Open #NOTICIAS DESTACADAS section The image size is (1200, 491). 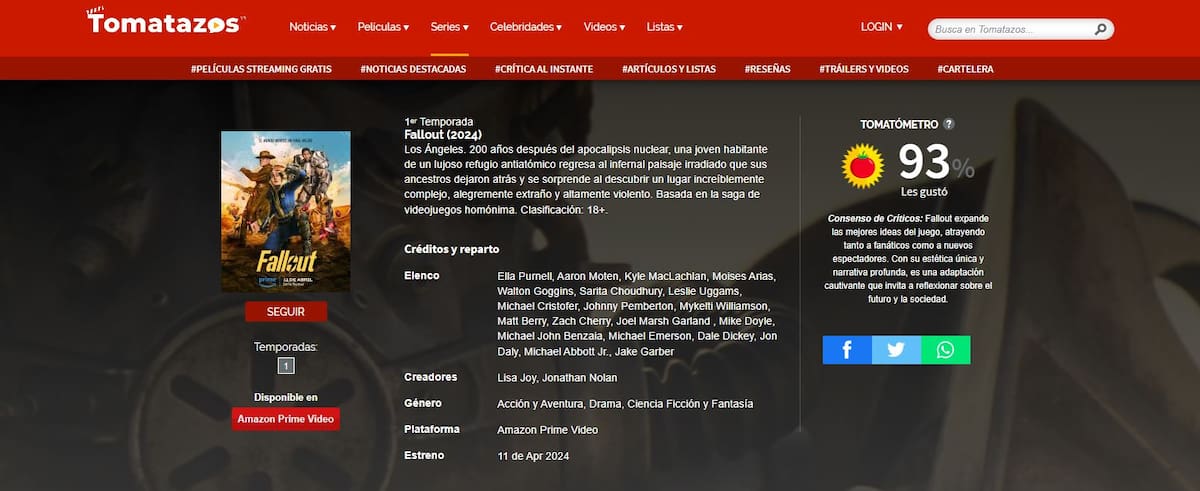(x=413, y=69)
